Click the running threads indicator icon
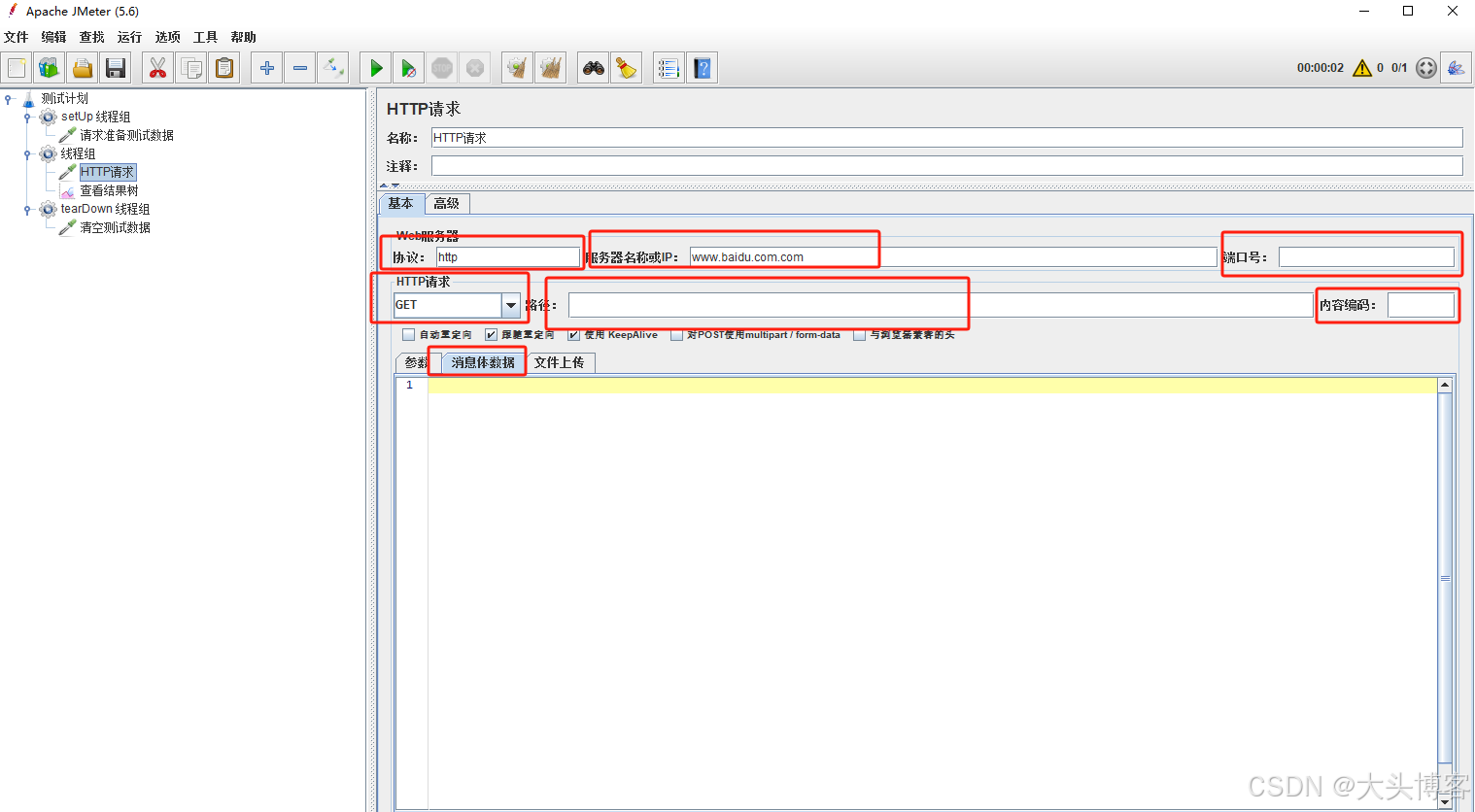The width and height of the screenshot is (1475, 812). click(x=1426, y=68)
